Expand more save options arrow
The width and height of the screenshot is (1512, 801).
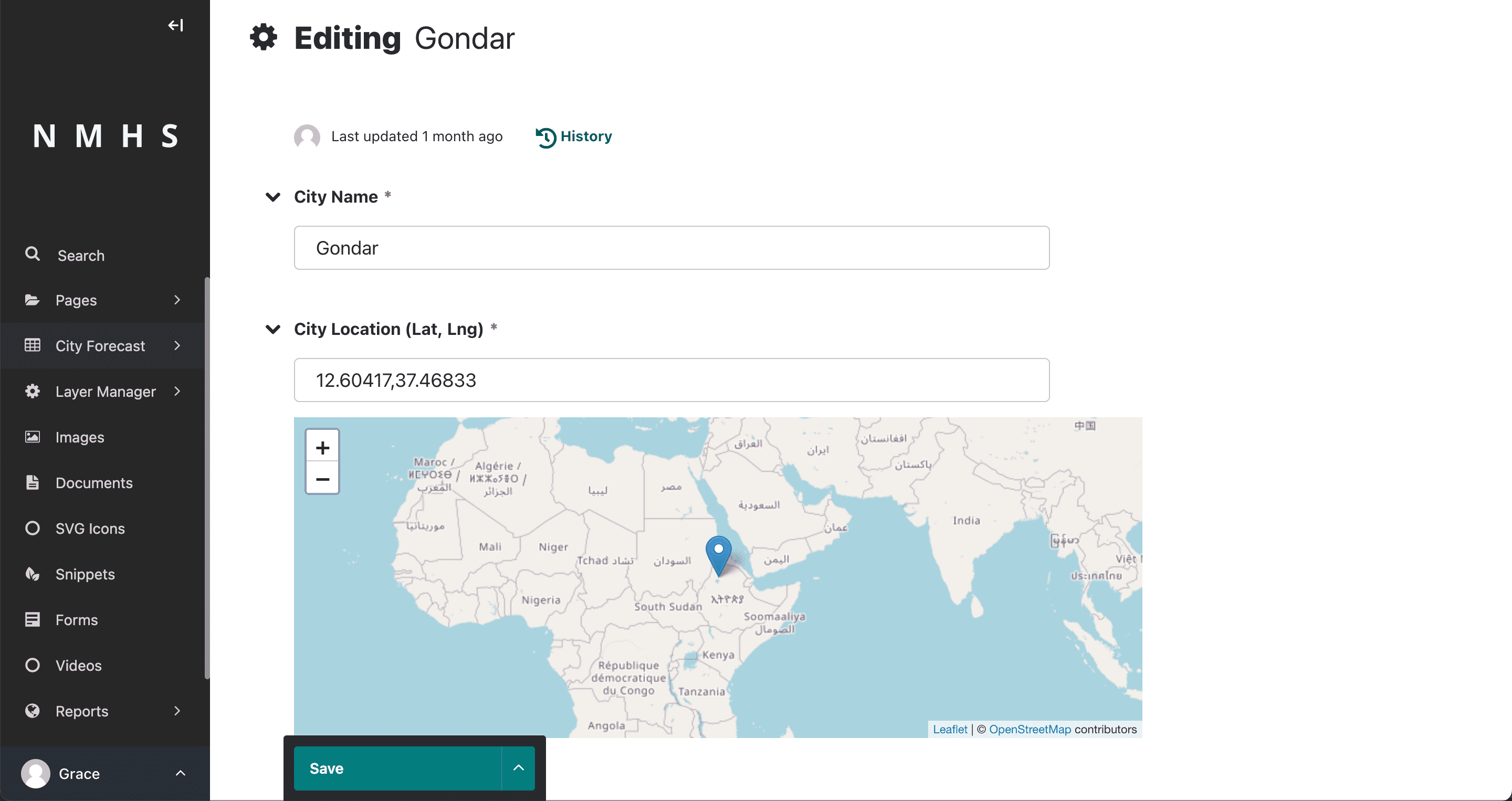pos(518,767)
